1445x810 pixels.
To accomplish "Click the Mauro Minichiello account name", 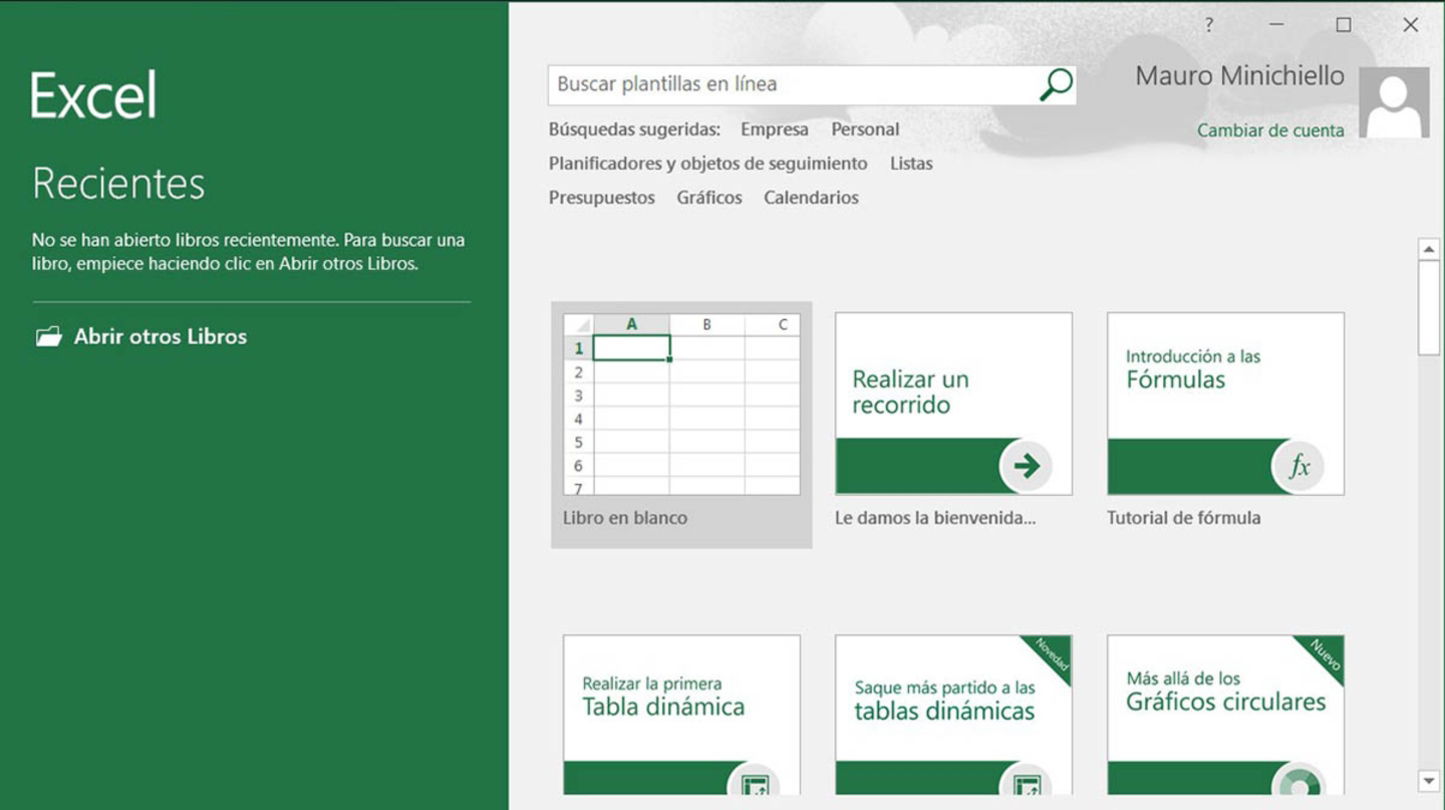I will 1240,76.
